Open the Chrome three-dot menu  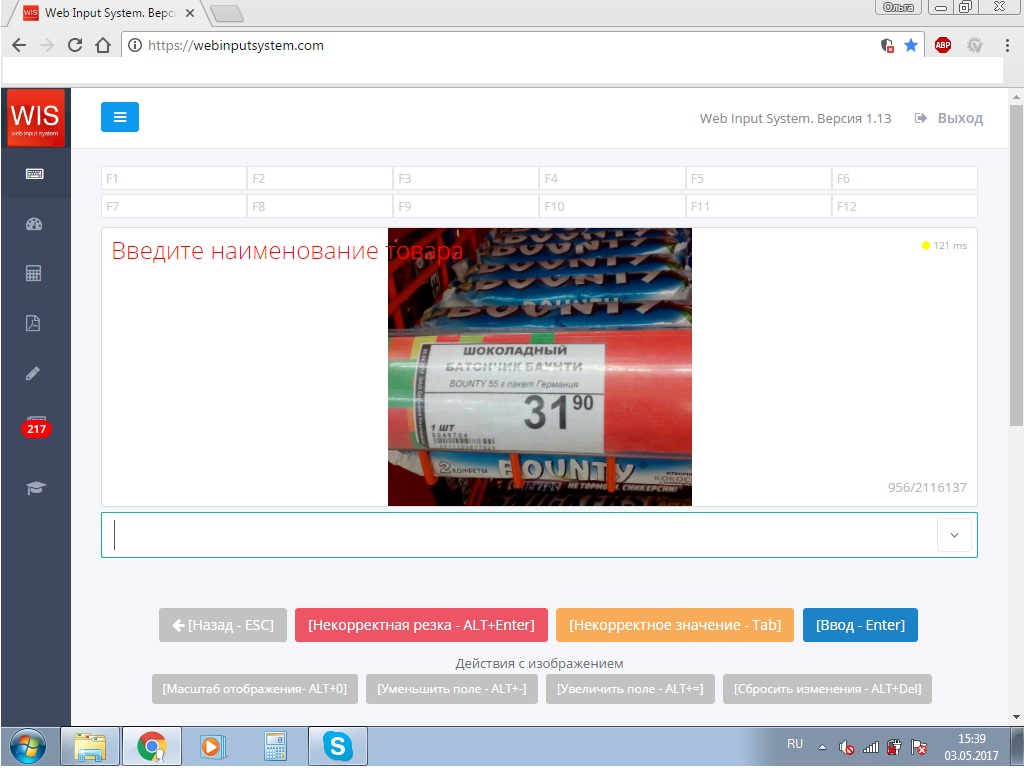pyautogui.click(x=1007, y=45)
